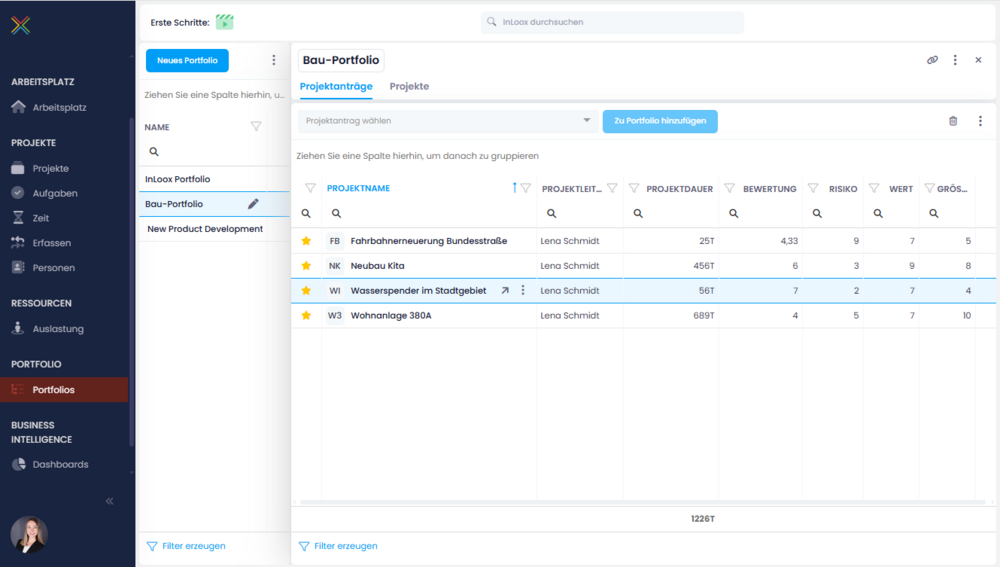Click the InLoox durchsuchen search field
1000x567 pixels.
click(612, 22)
